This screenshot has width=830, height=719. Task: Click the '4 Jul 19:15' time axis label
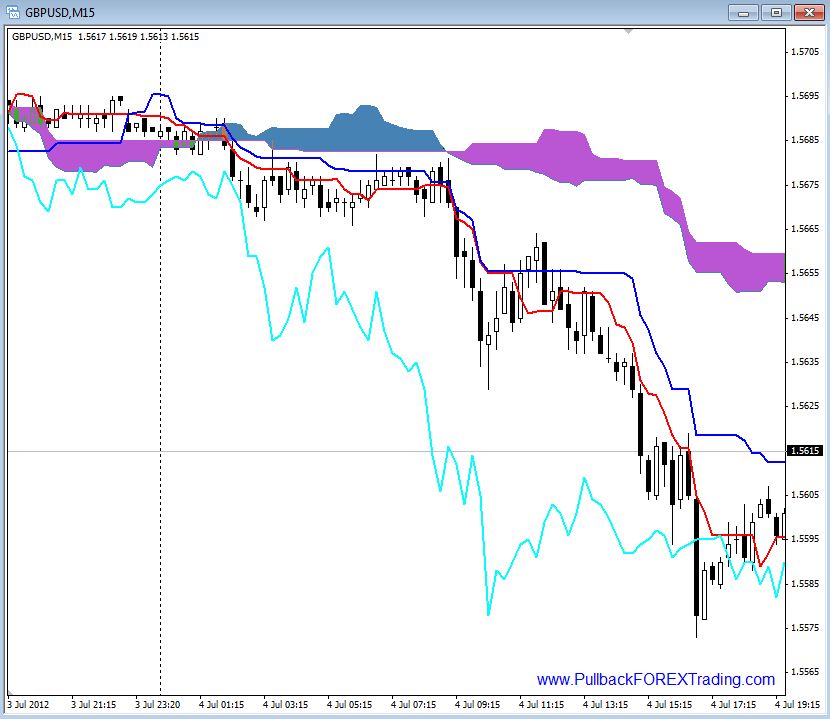click(x=798, y=705)
